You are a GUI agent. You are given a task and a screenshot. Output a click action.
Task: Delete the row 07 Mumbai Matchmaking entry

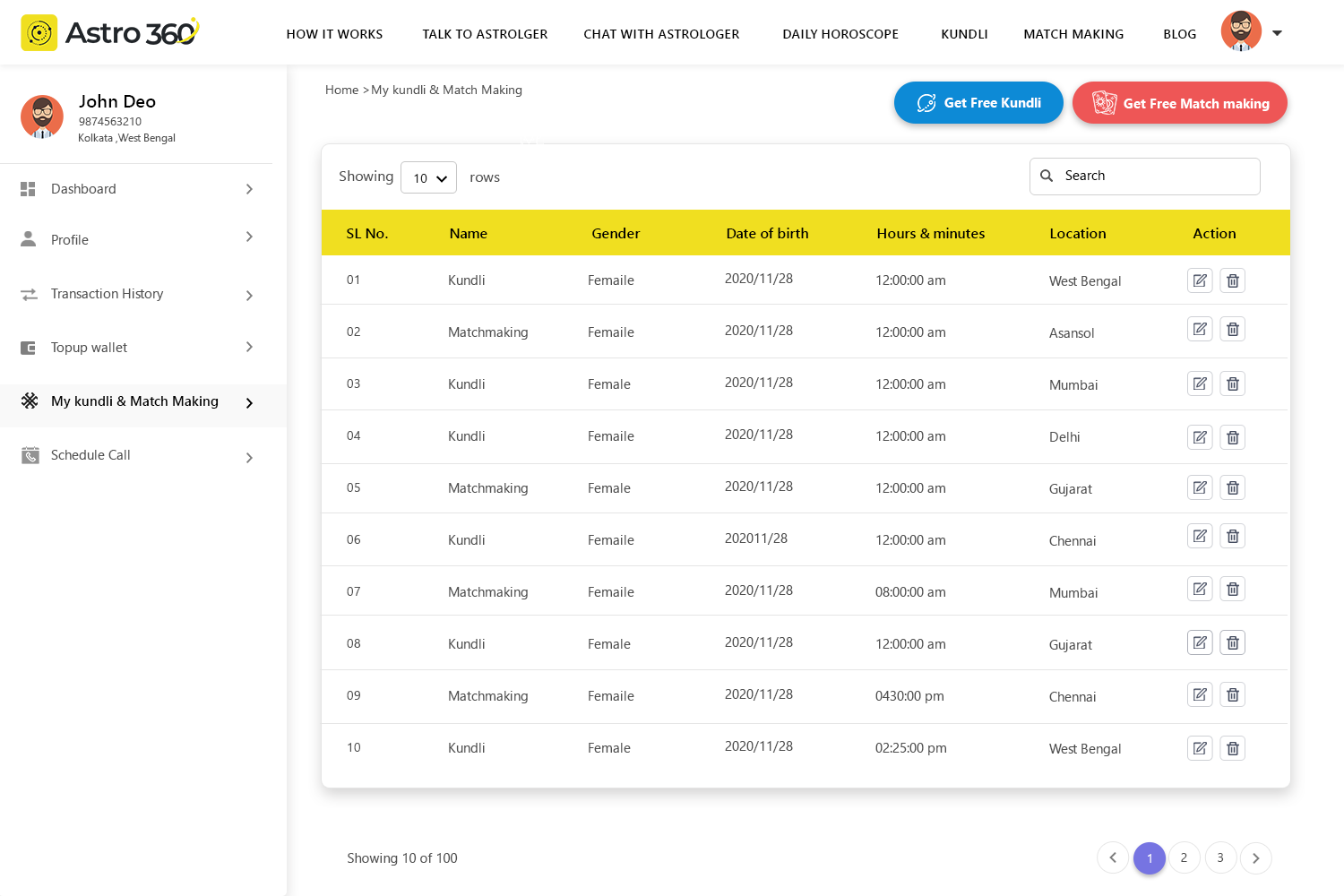1233,590
